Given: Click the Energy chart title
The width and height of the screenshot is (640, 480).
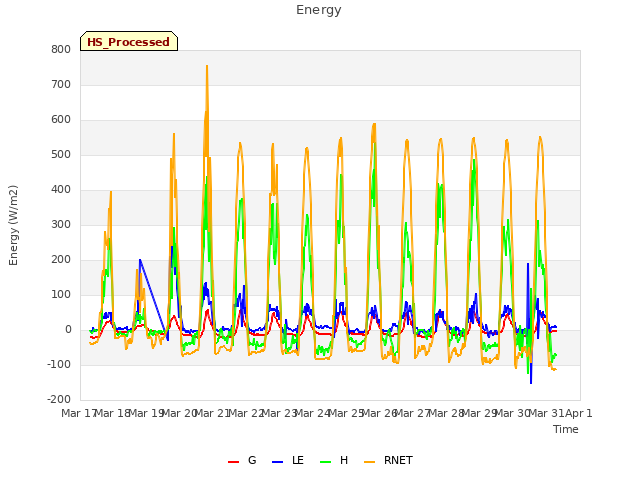Looking at the screenshot, I should (319, 10).
